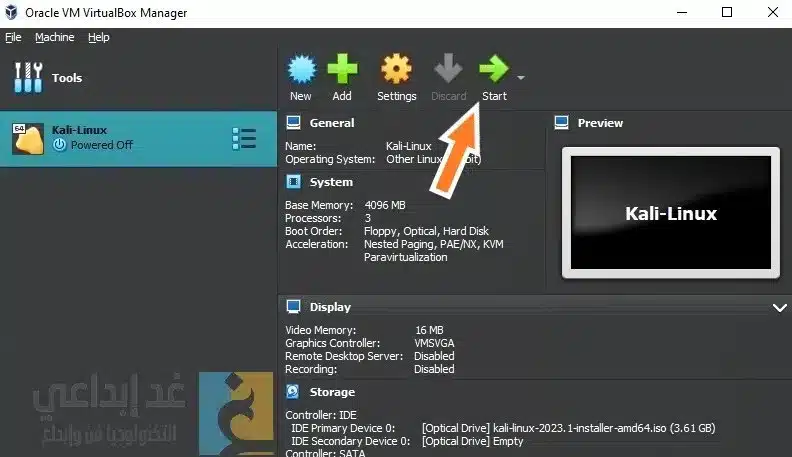Click the Preview section monitor icon
Image resolution: width=792 pixels, height=457 pixels.
pos(562,123)
